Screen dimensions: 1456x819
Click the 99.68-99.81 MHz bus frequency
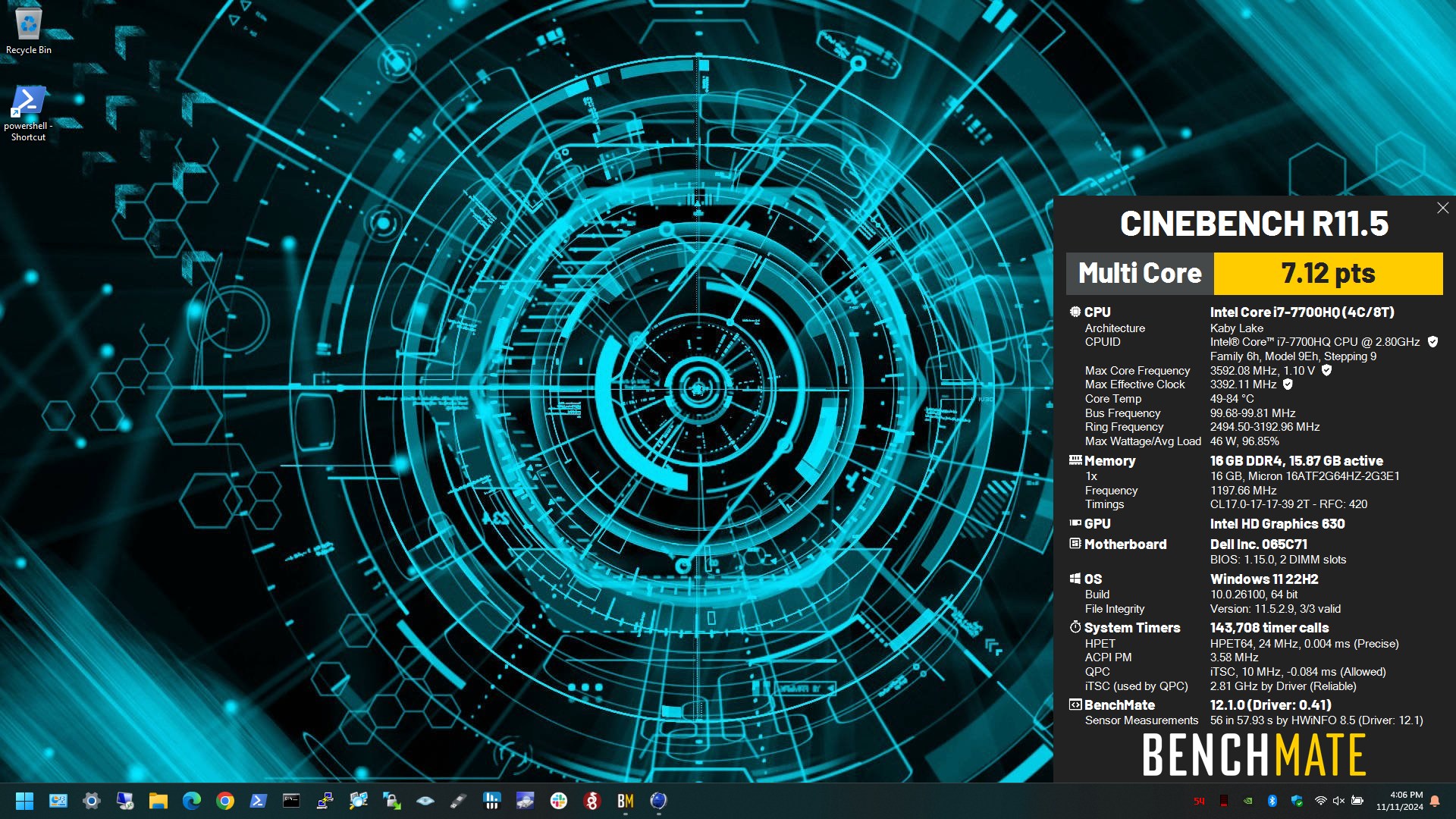[1252, 413]
